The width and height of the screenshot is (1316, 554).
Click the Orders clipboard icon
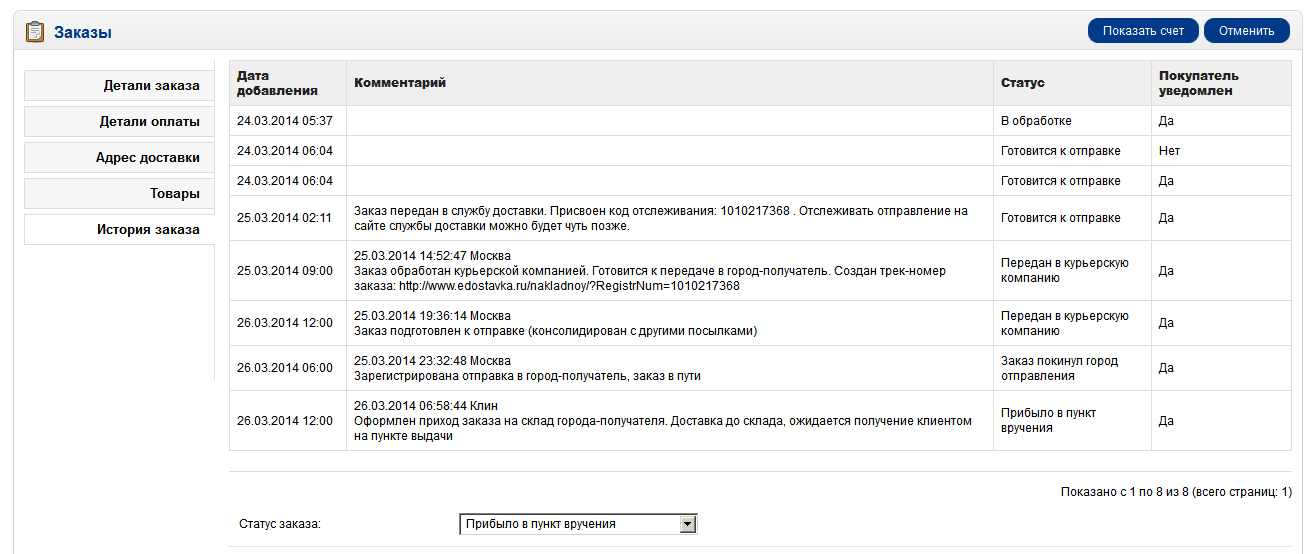(35, 32)
